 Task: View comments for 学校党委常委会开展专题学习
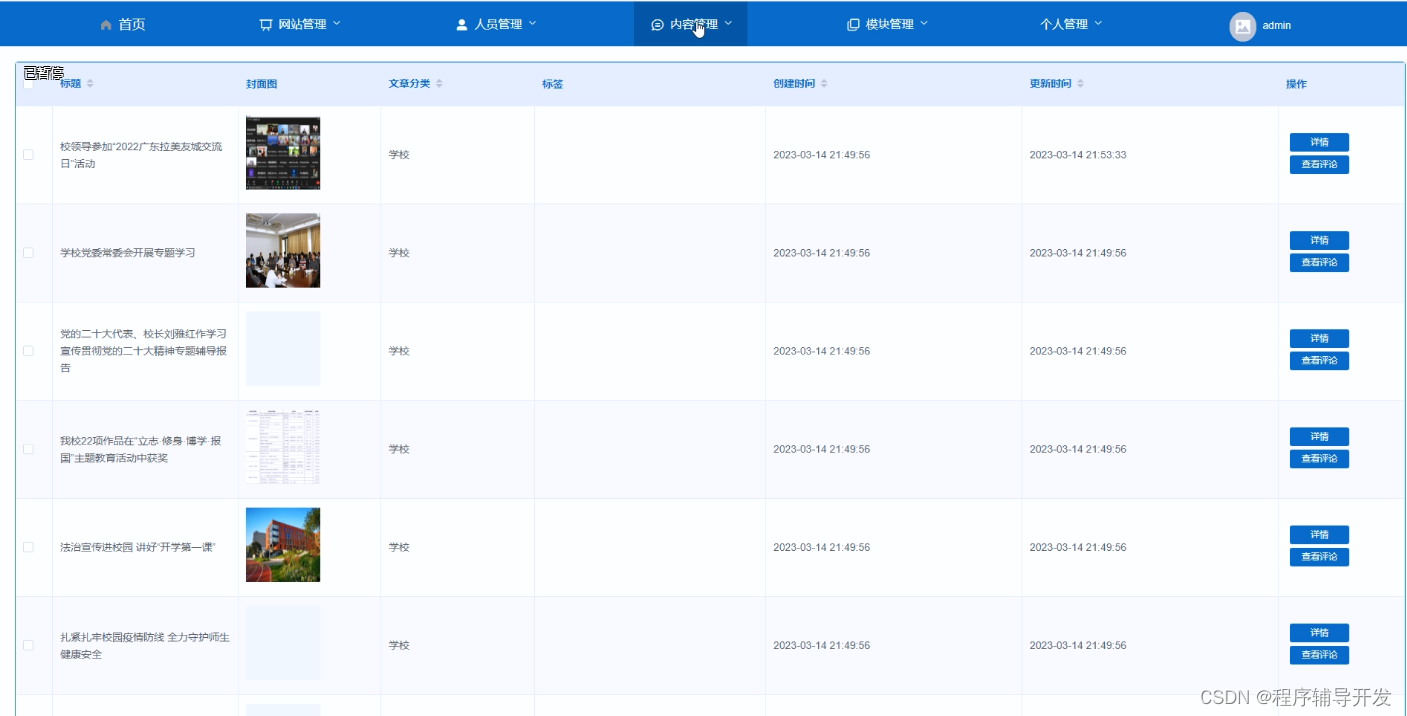coord(1319,262)
